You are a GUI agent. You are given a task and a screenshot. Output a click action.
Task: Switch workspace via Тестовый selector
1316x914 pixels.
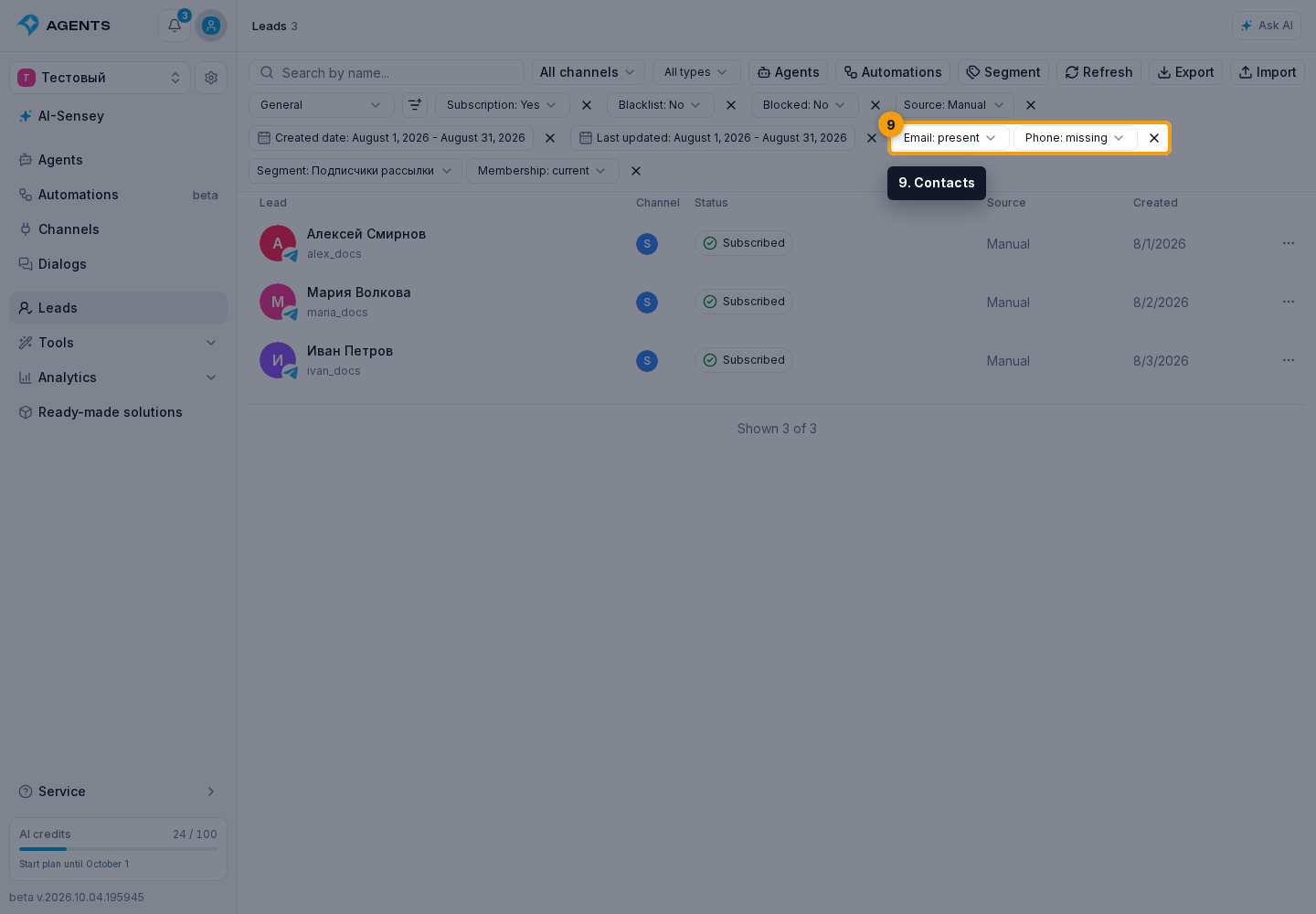pos(100,78)
